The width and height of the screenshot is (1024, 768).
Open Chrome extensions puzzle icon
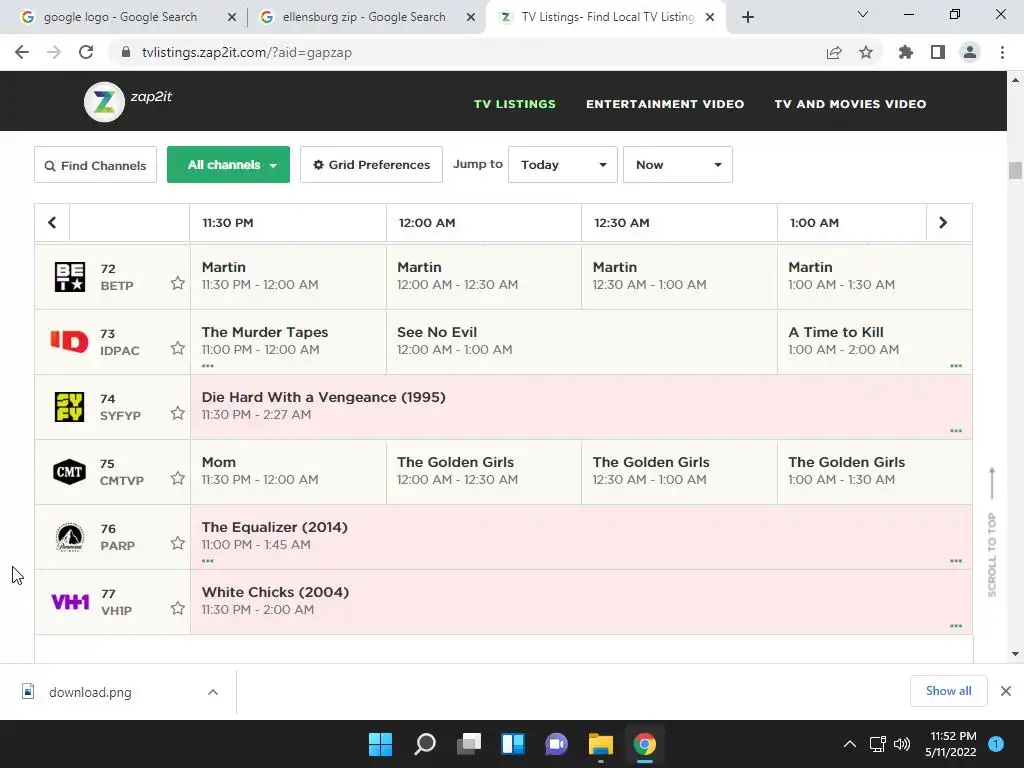tap(906, 52)
